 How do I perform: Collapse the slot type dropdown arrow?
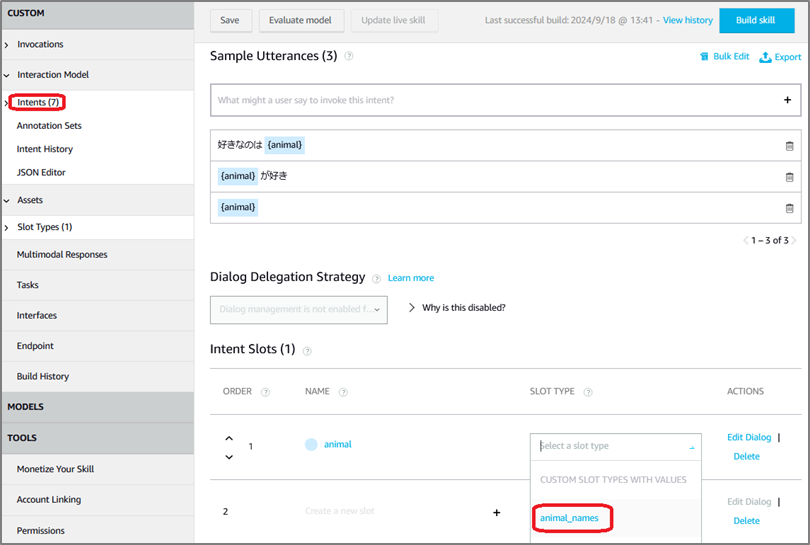[x=692, y=447]
